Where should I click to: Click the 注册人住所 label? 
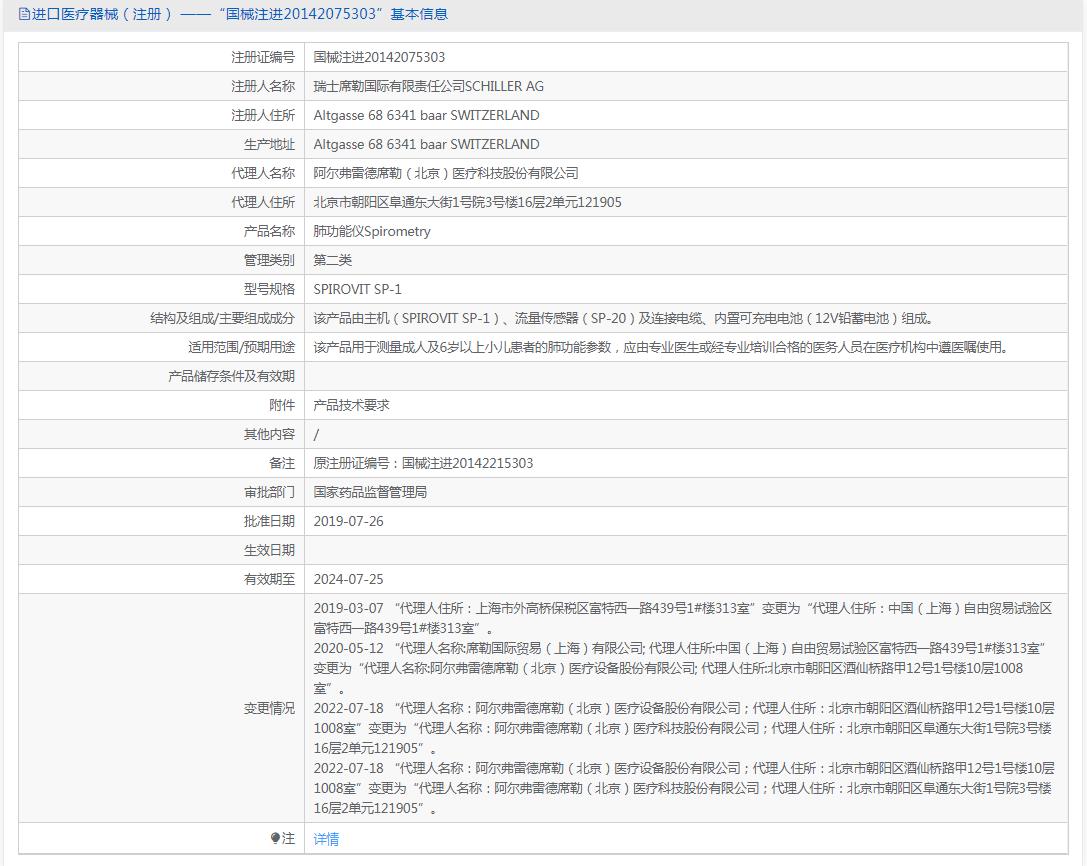263,115
